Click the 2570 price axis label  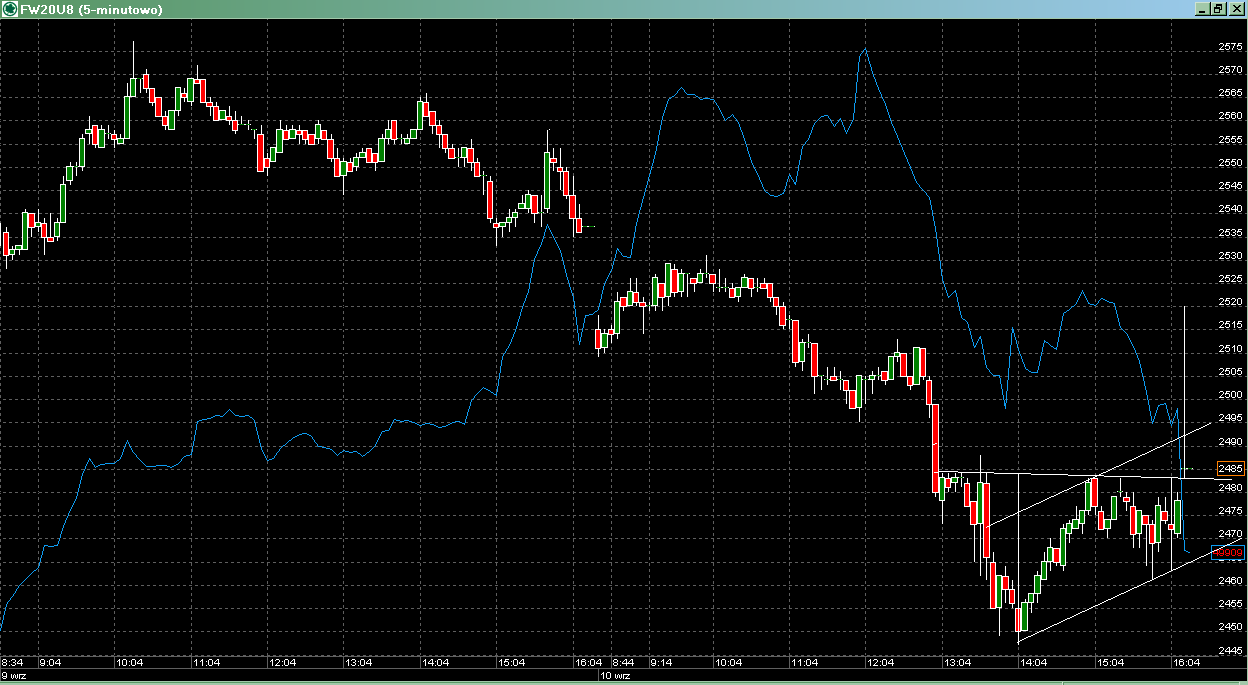click(x=1230, y=70)
